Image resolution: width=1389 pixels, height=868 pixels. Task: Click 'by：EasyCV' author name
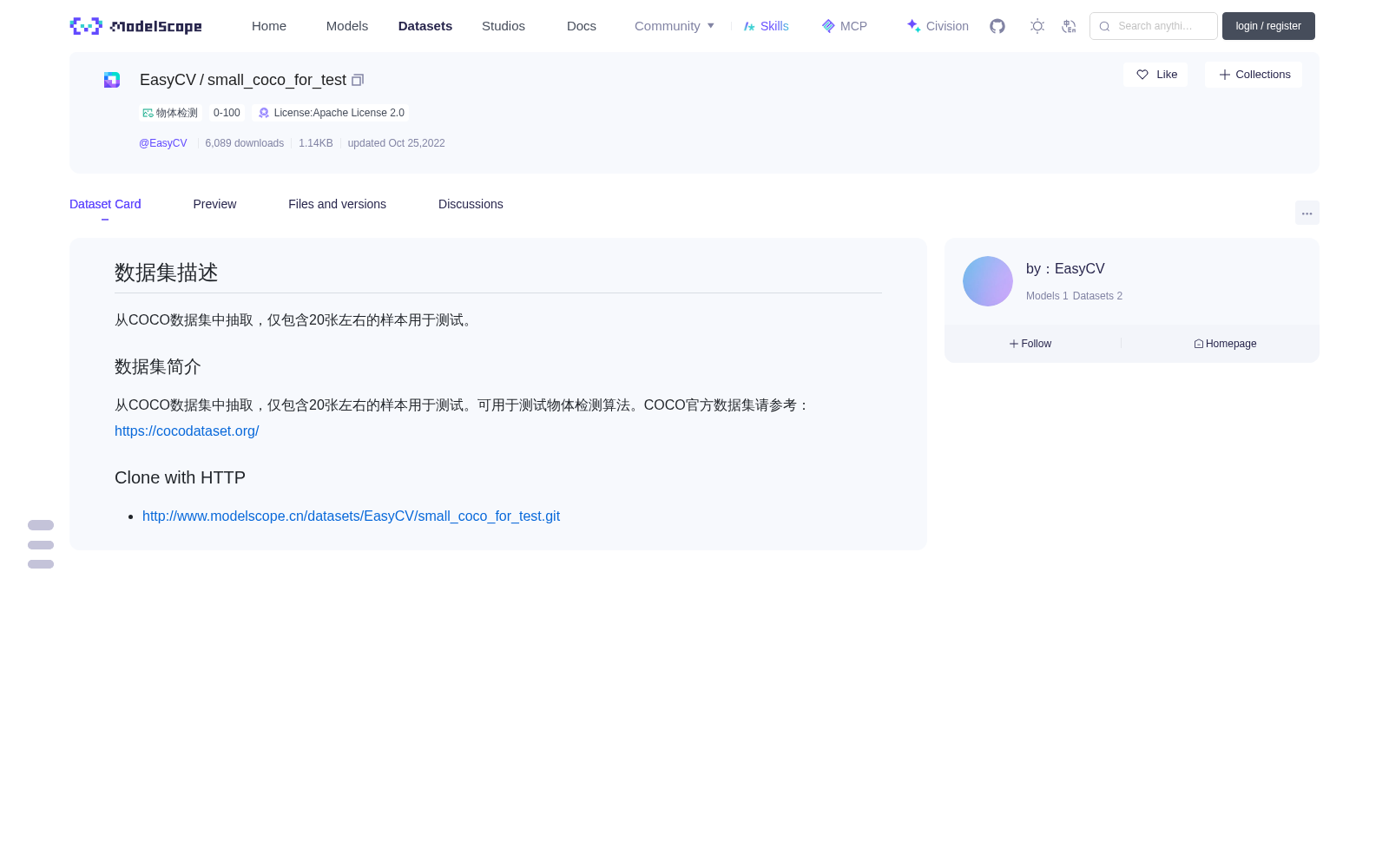(1065, 269)
